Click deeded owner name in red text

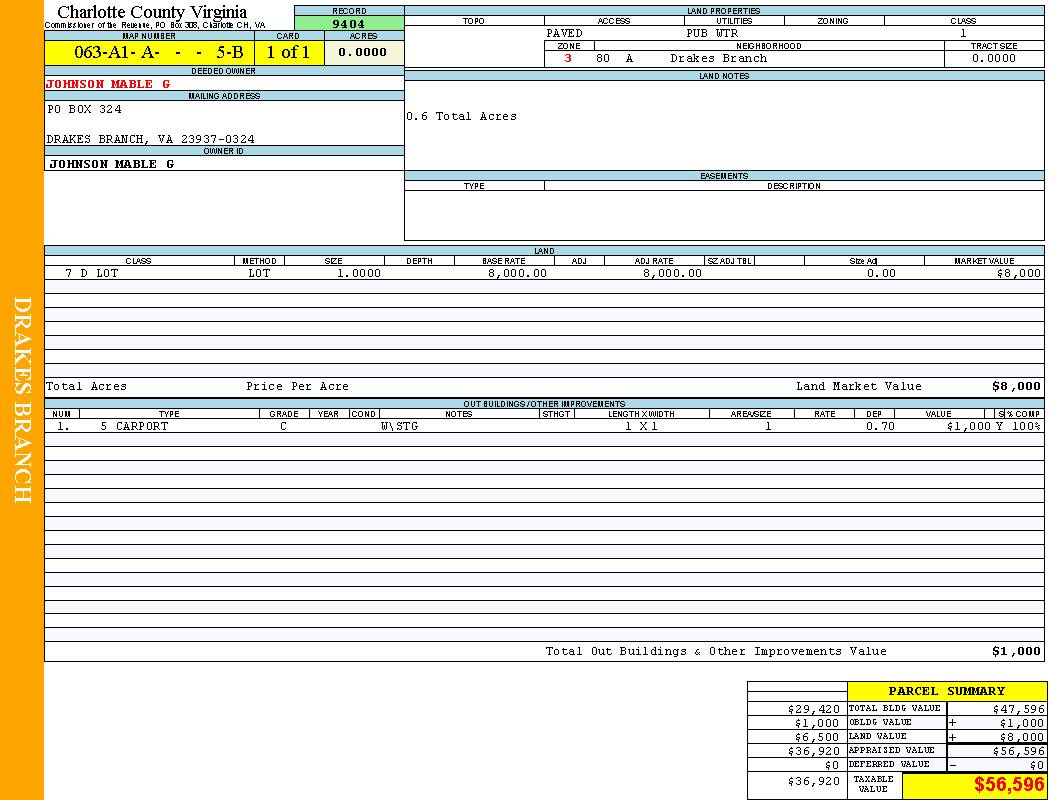100,84
